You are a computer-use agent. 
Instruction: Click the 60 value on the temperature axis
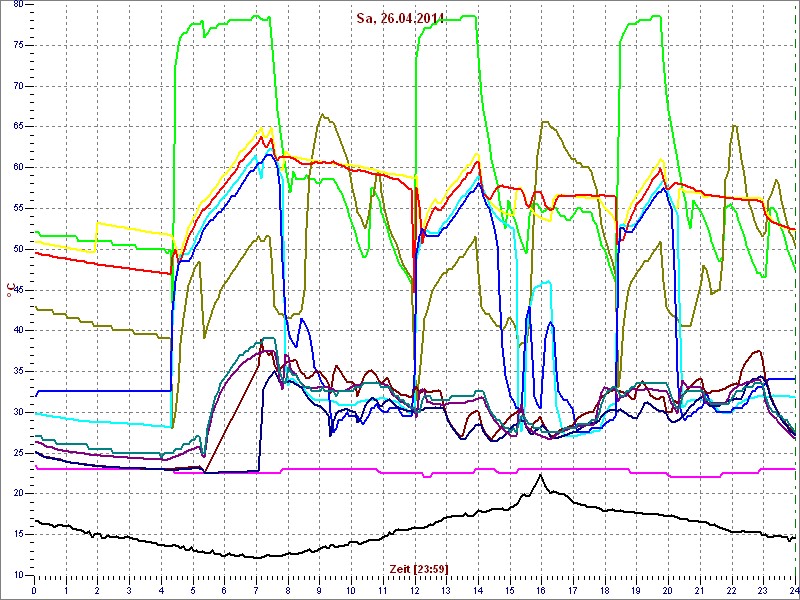18,167
